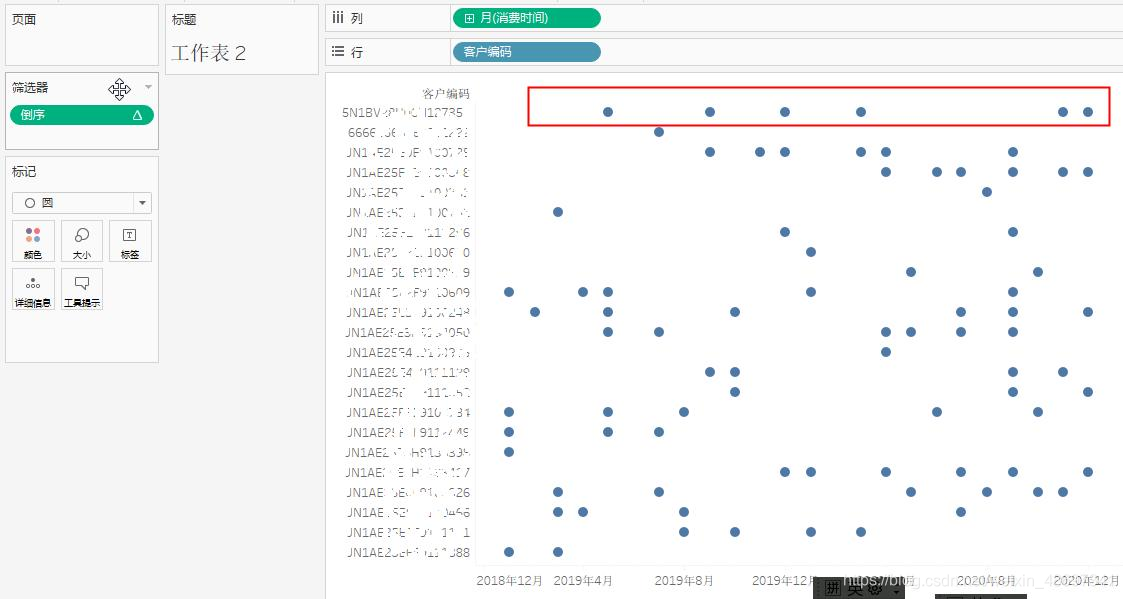Click the 页面 shelf label
1123x599 pixels.
pyautogui.click(x=24, y=19)
